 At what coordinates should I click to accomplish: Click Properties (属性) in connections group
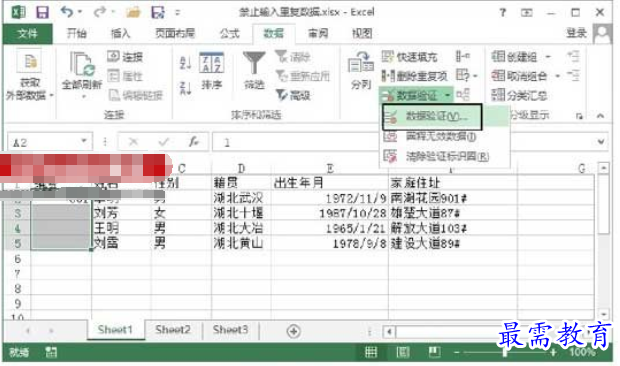coord(125,75)
